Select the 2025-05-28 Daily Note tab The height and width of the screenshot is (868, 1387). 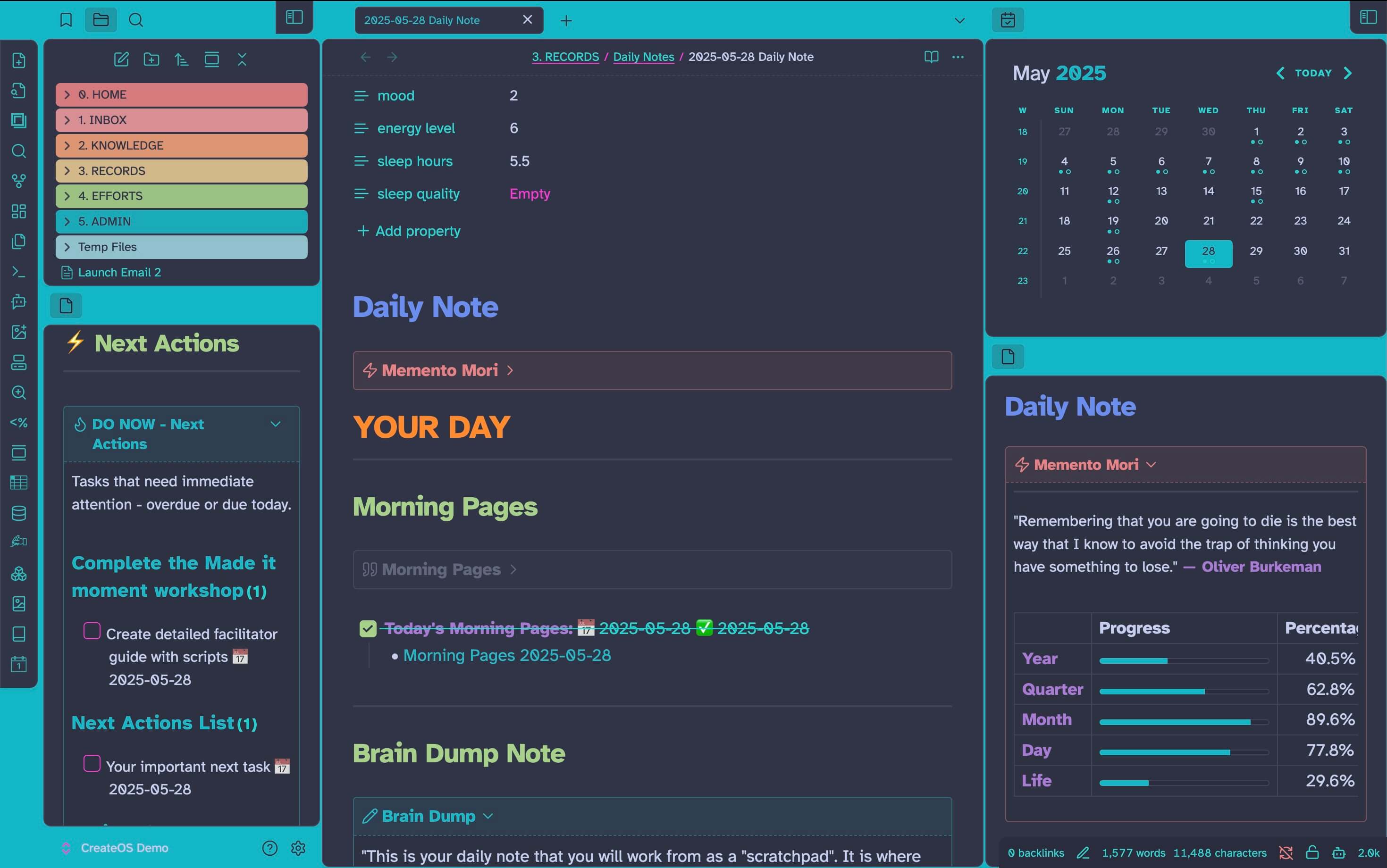421,20
